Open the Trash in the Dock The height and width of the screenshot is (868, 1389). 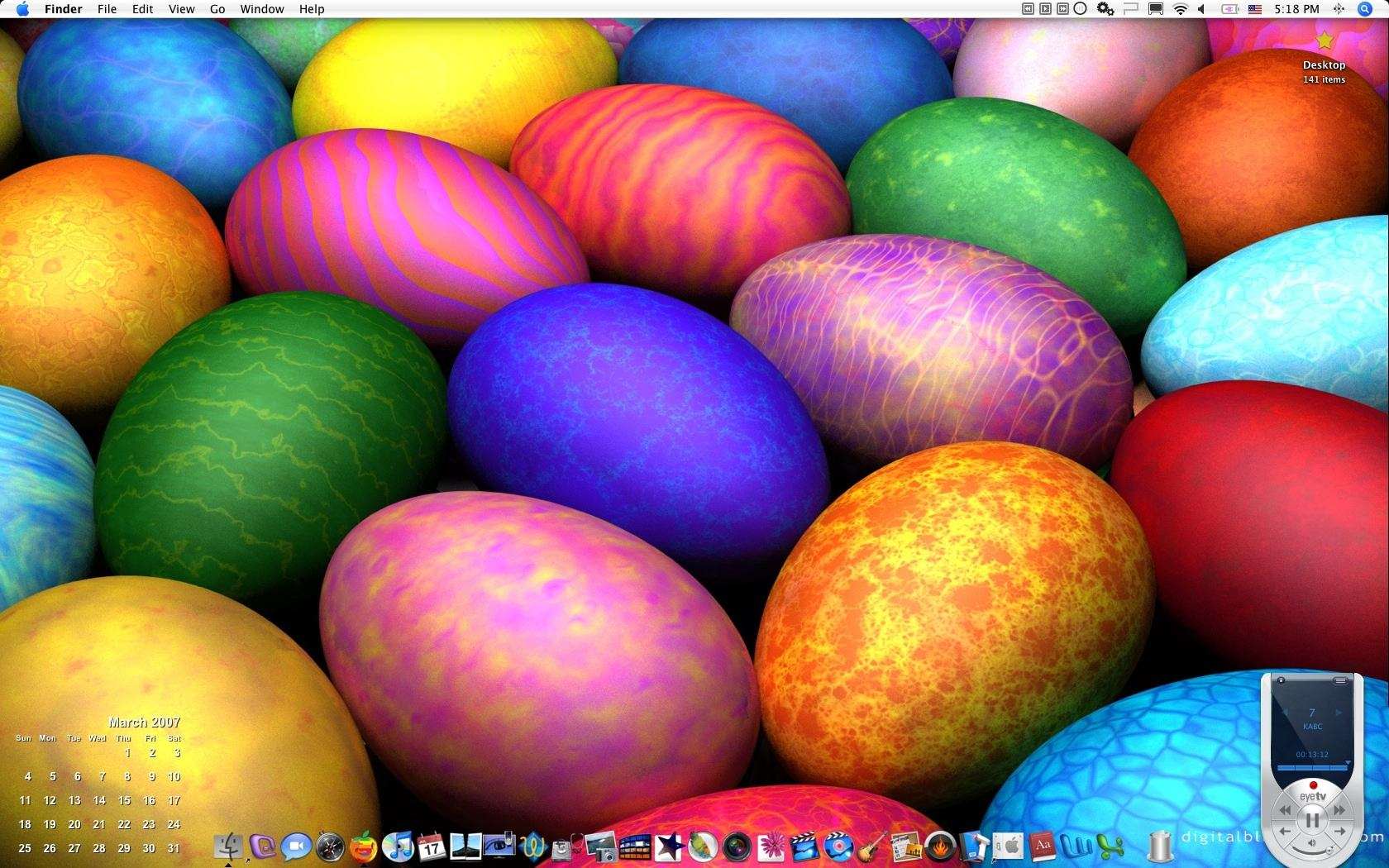point(1161,846)
